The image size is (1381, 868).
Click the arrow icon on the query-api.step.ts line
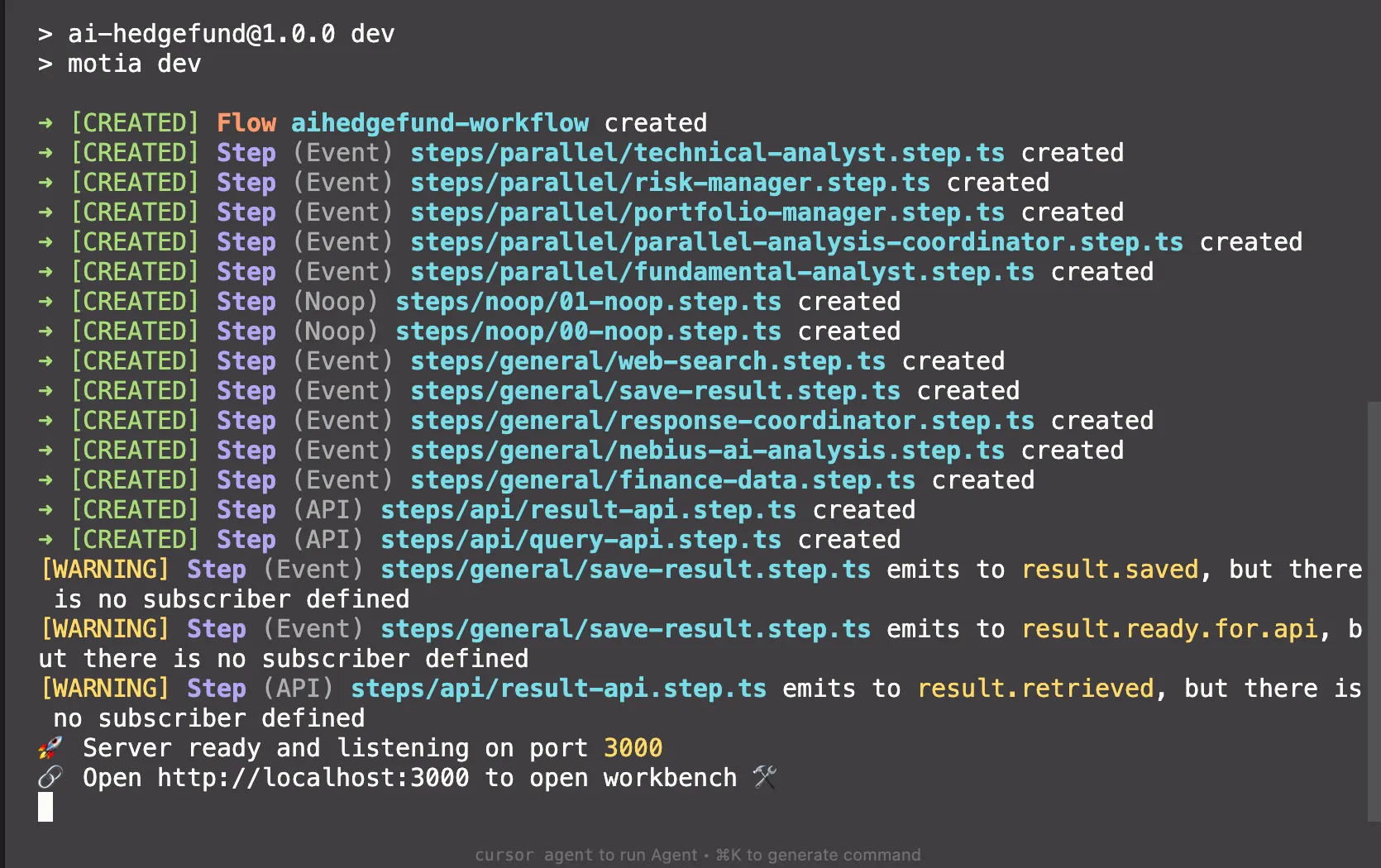click(x=45, y=540)
